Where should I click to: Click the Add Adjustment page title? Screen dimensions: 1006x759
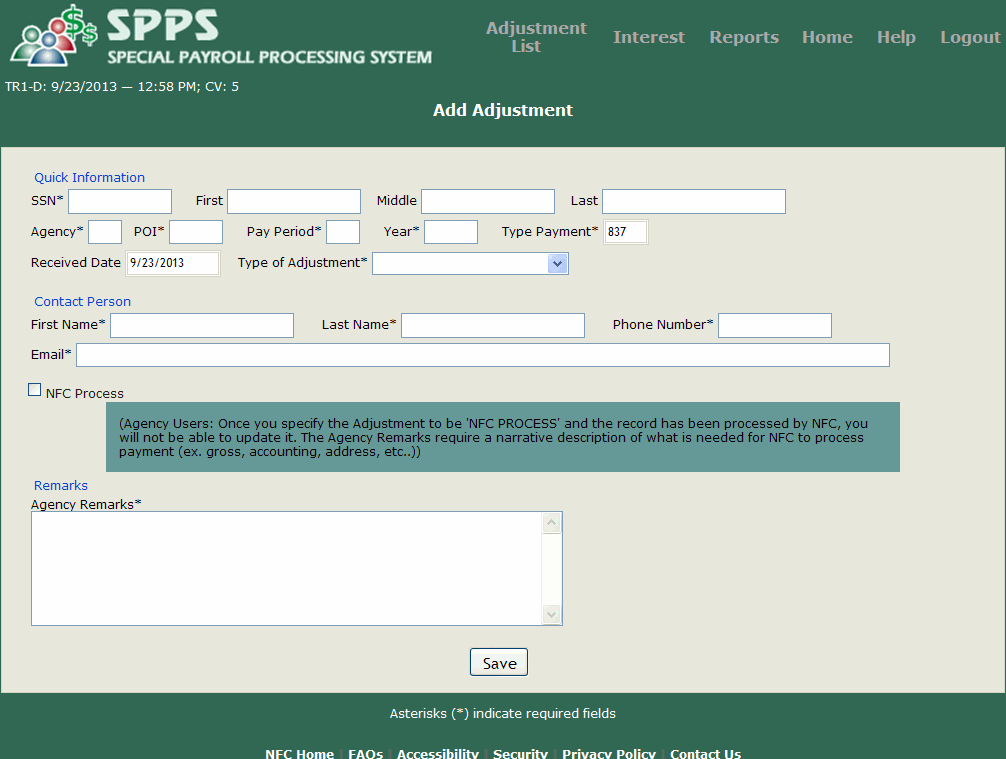(502, 110)
